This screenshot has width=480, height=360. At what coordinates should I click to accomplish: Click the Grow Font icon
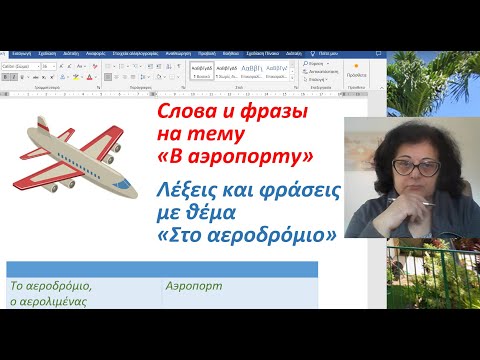pos(61,66)
